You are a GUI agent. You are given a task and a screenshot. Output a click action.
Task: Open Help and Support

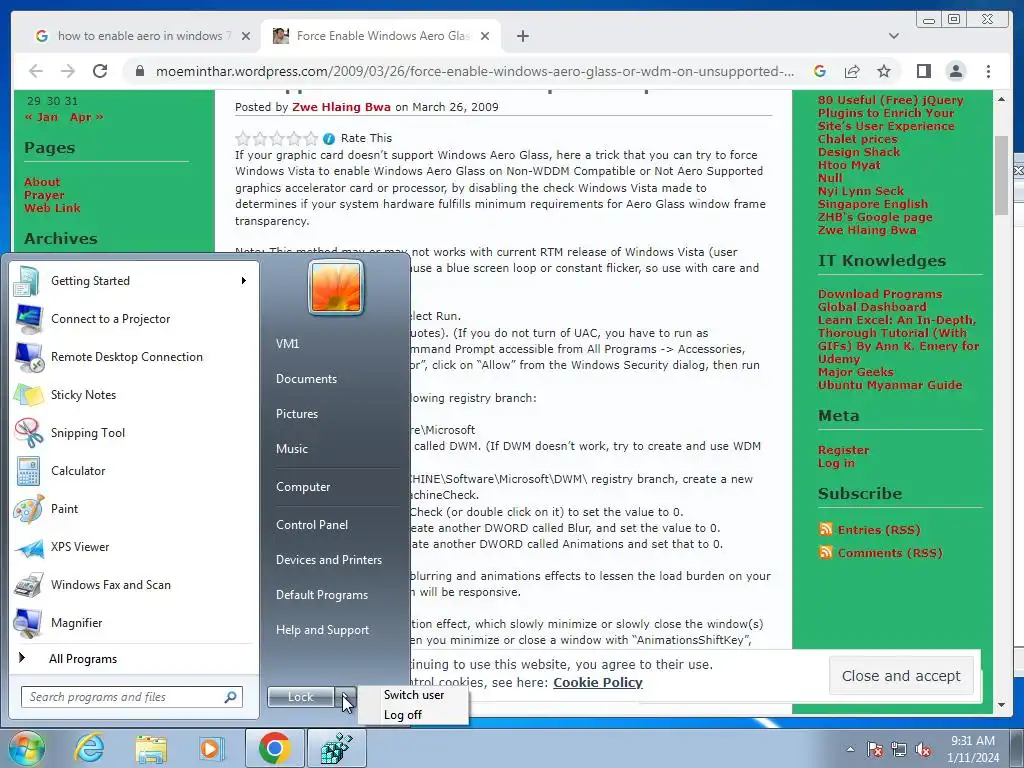pyautogui.click(x=322, y=630)
